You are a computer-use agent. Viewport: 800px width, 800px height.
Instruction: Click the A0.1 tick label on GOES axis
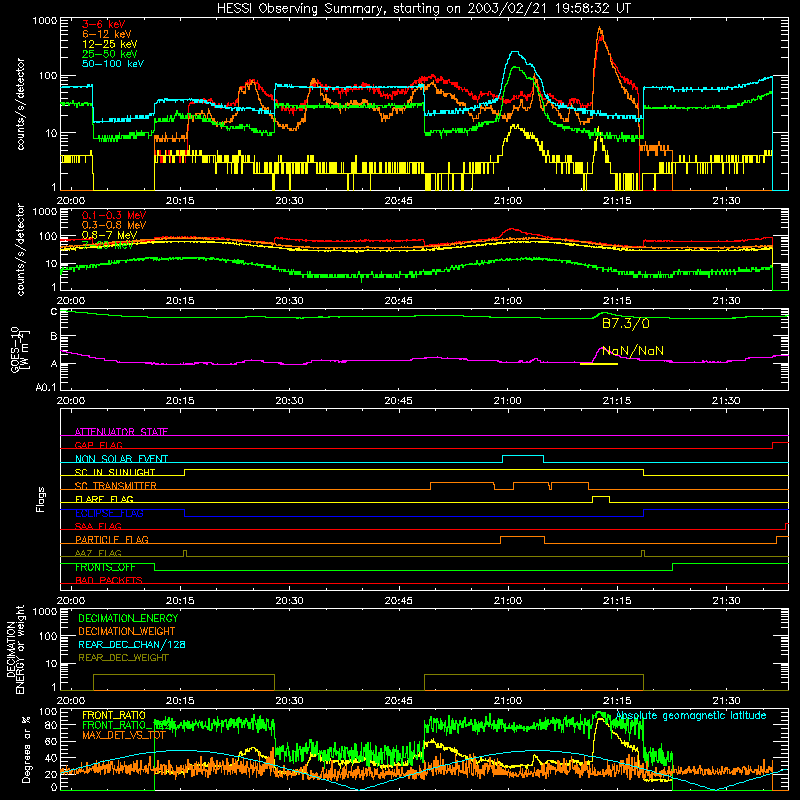[45, 387]
